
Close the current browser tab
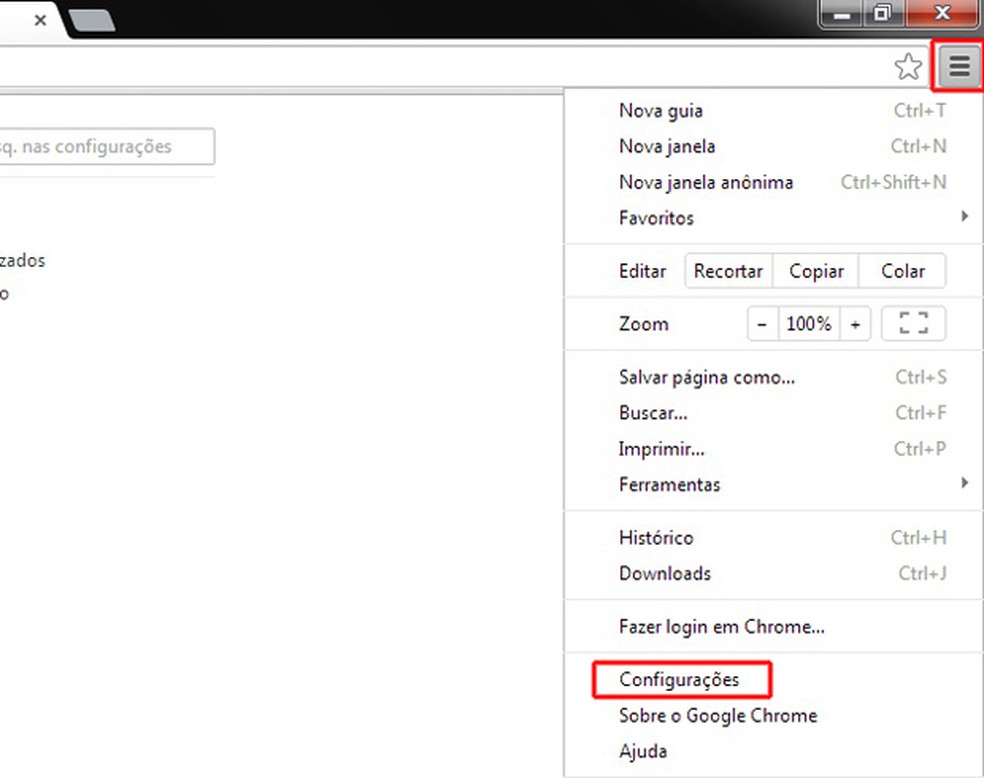tap(39, 18)
